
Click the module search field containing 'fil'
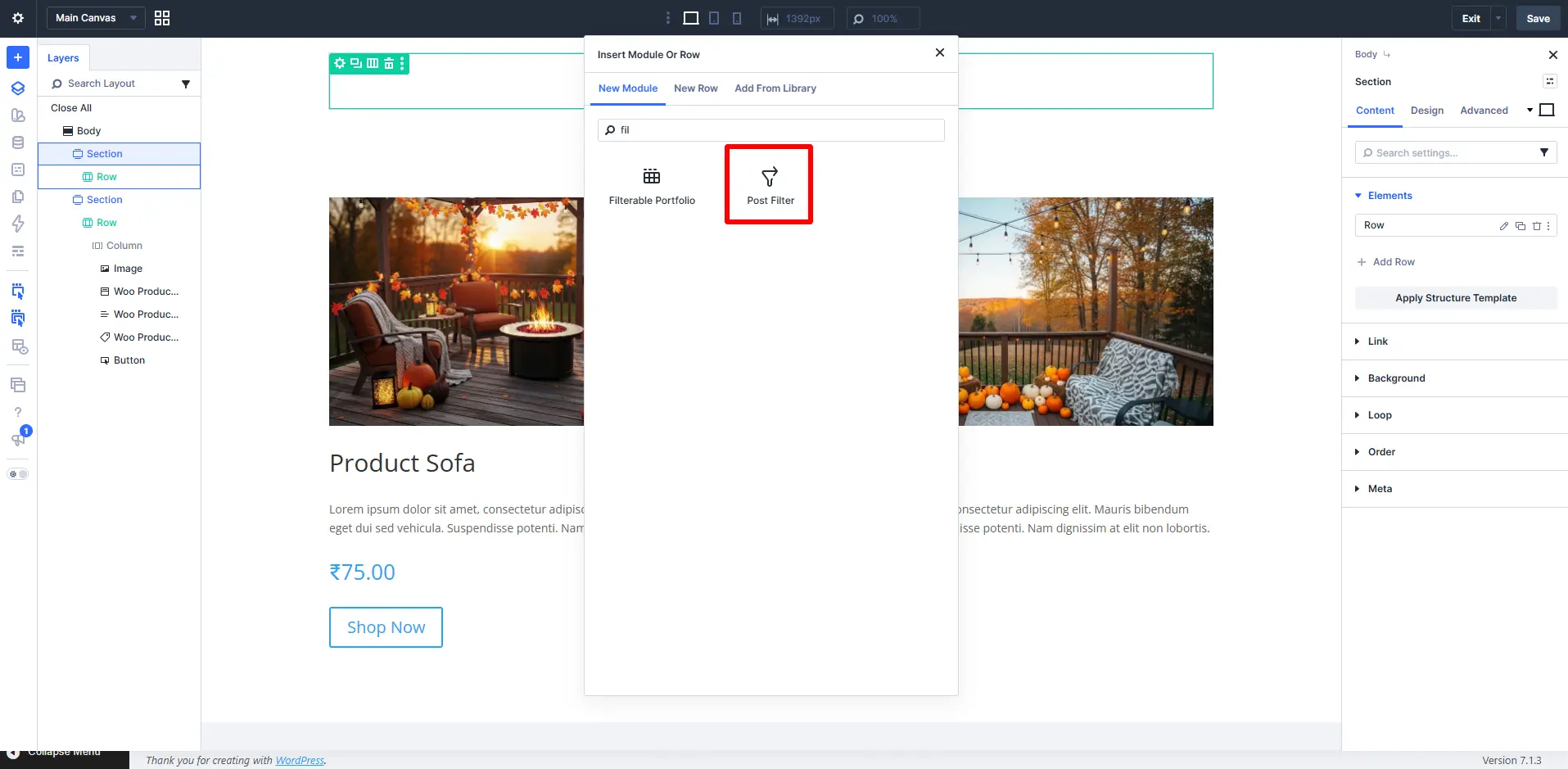tap(771, 130)
